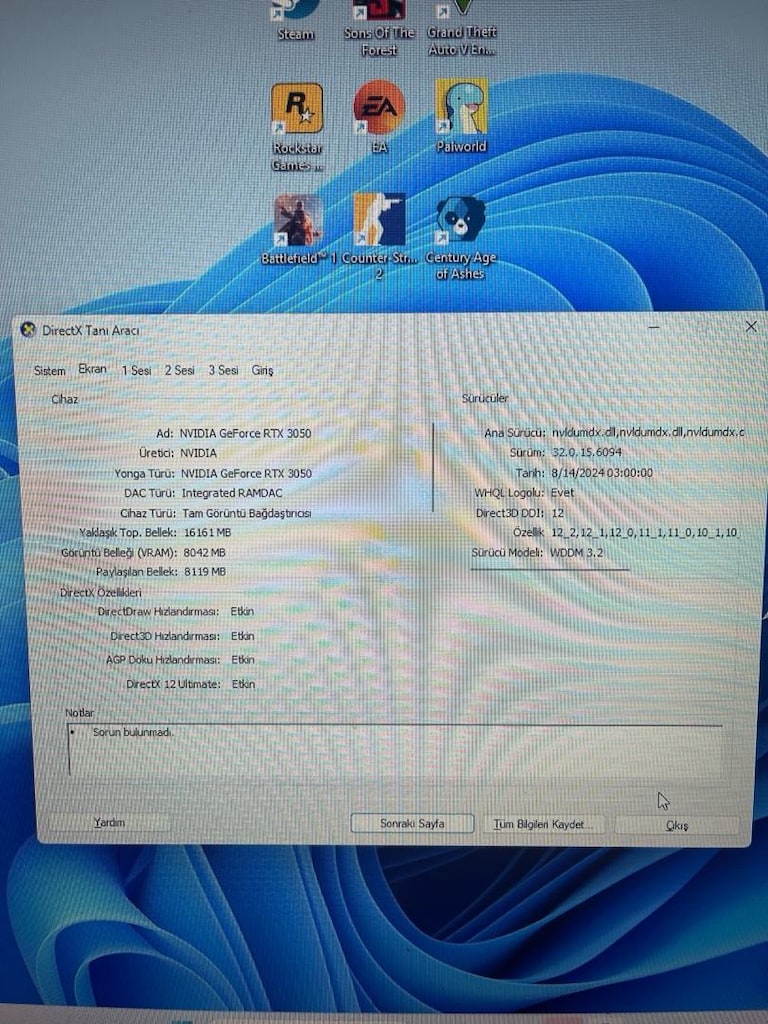Click AGP Doku Hızlandırması Etkin value
This screenshot has height=1024, width=768.
coord(243,660)
